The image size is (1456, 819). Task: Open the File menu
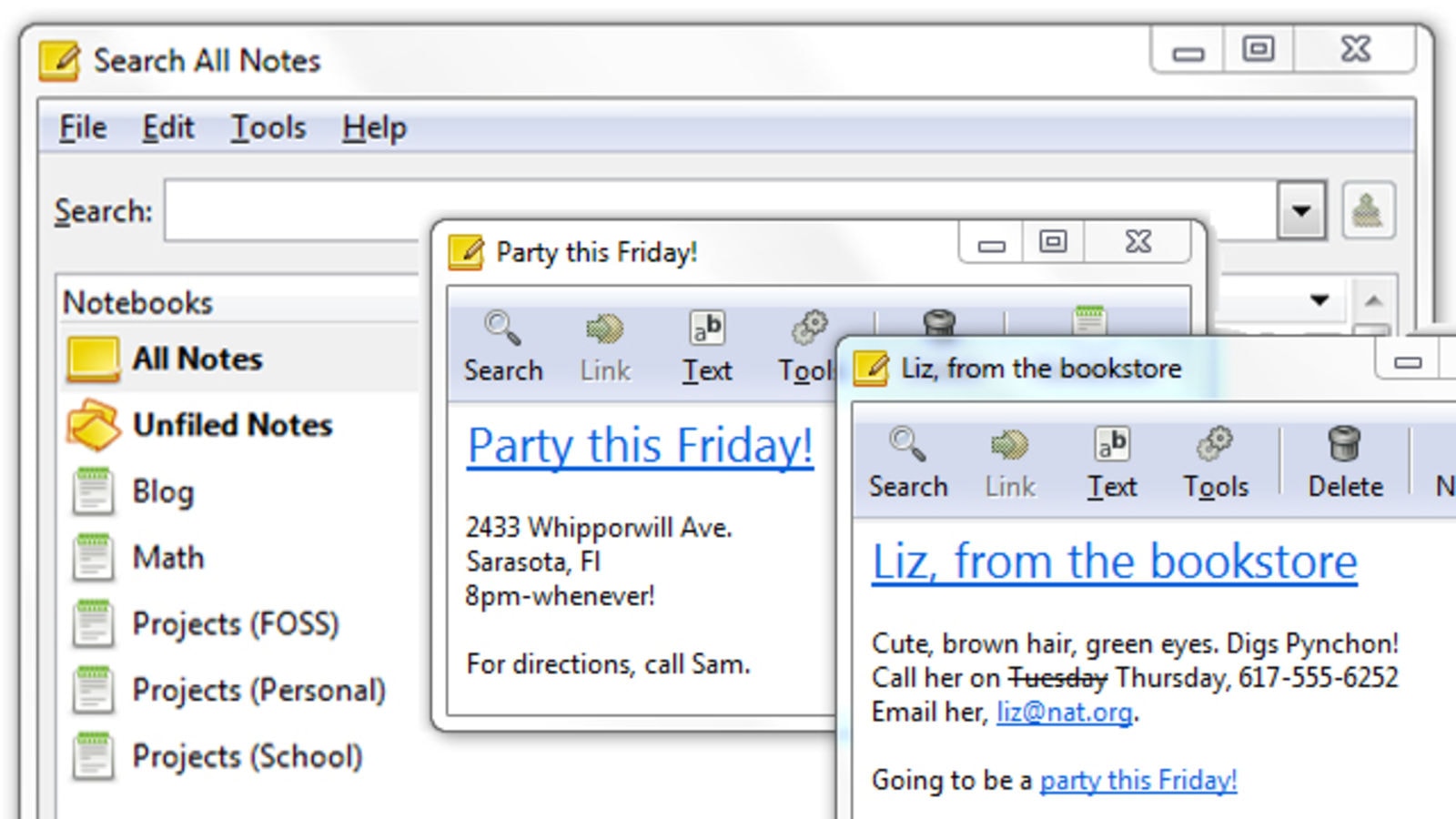(83, 128)
